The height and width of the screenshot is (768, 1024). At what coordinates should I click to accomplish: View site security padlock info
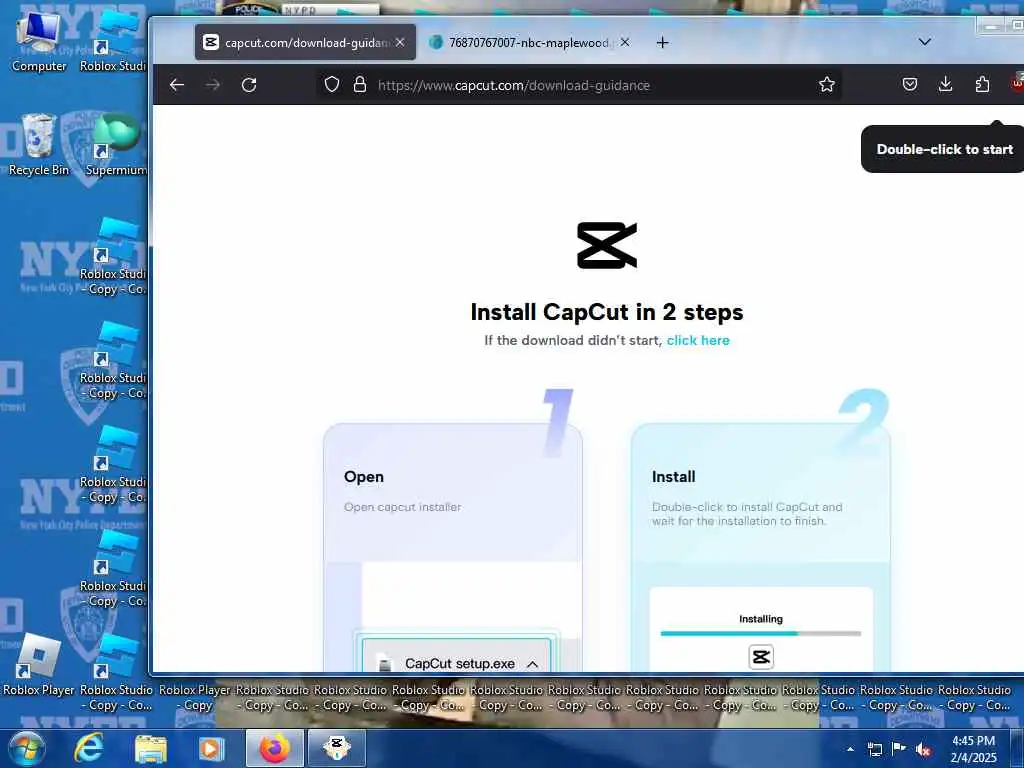pos(360,84)
